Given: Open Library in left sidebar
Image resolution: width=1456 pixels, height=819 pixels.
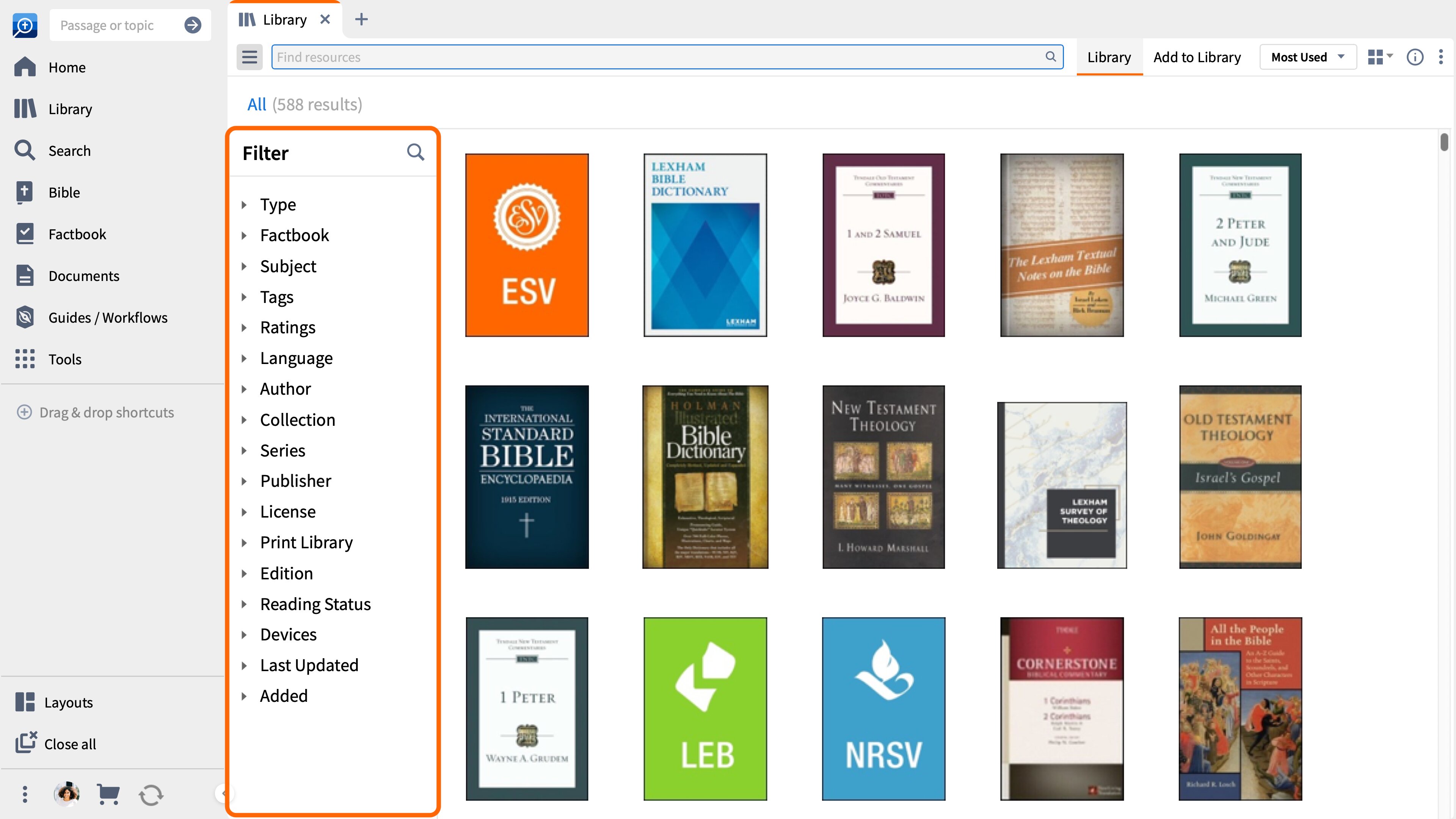Looking at the screenshot, I should pyautogui.click(x=53, y=108).
